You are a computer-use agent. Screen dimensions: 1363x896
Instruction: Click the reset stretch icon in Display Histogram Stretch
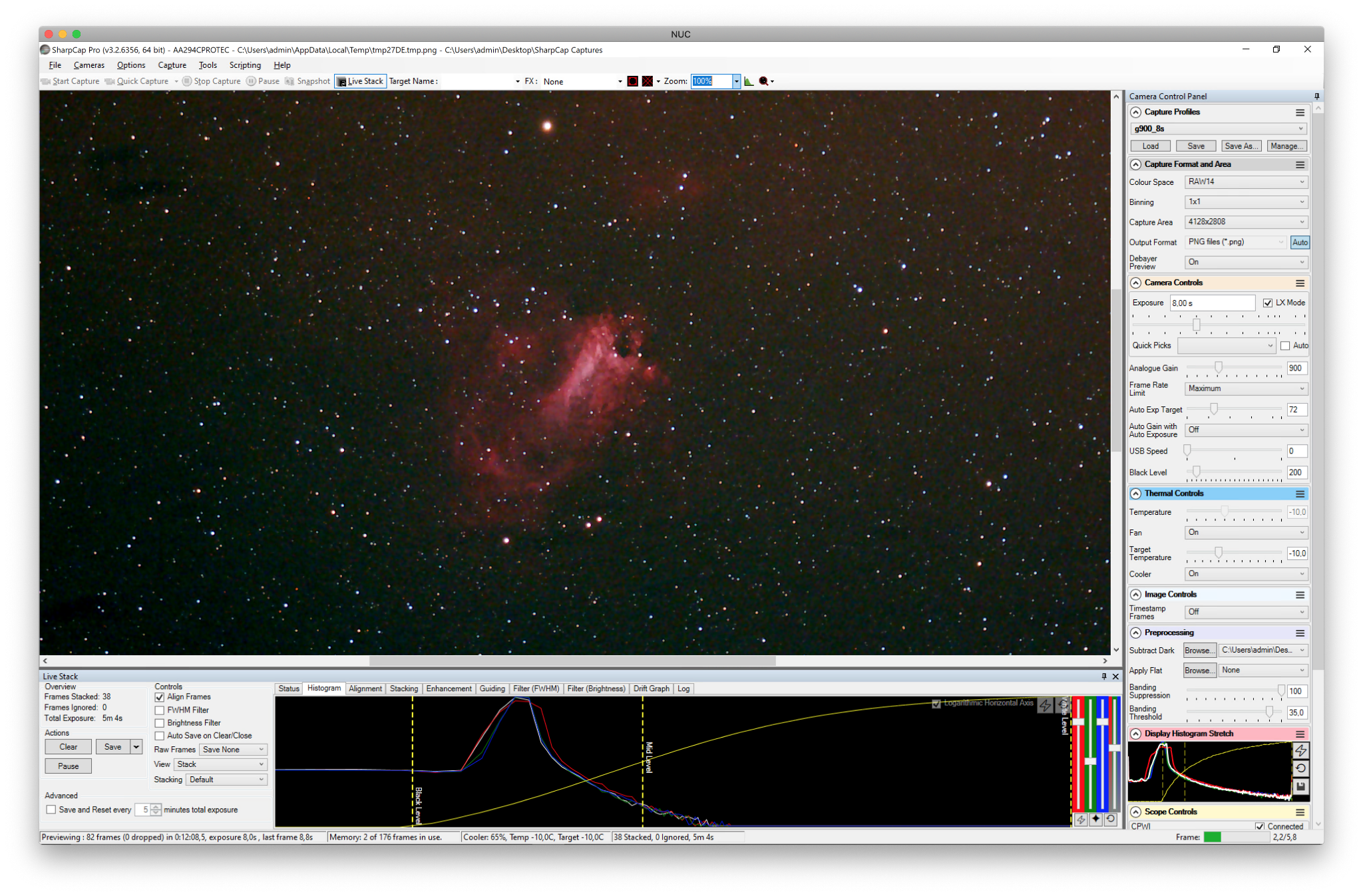pos(1300,768)
